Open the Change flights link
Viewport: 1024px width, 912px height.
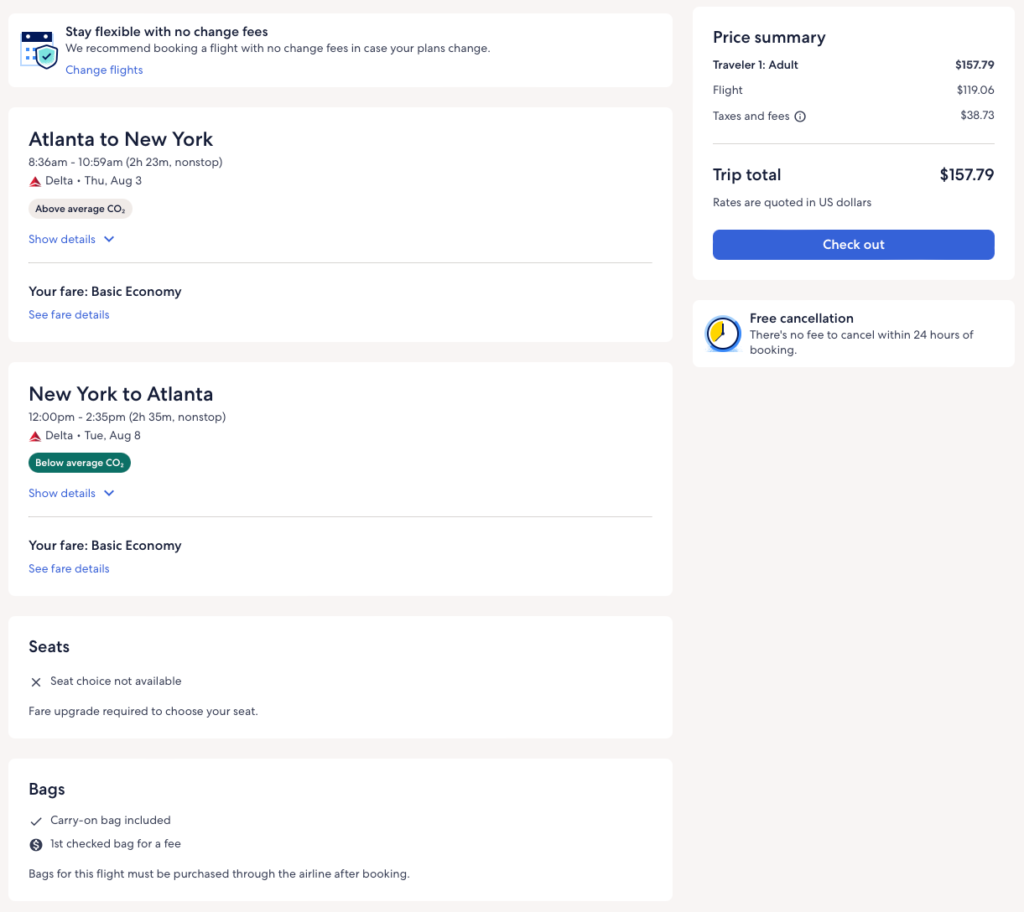[104, 70]
